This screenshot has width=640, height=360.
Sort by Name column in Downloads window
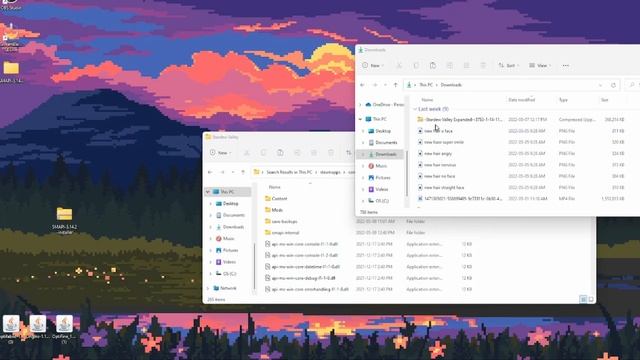(x=427, y=100)
